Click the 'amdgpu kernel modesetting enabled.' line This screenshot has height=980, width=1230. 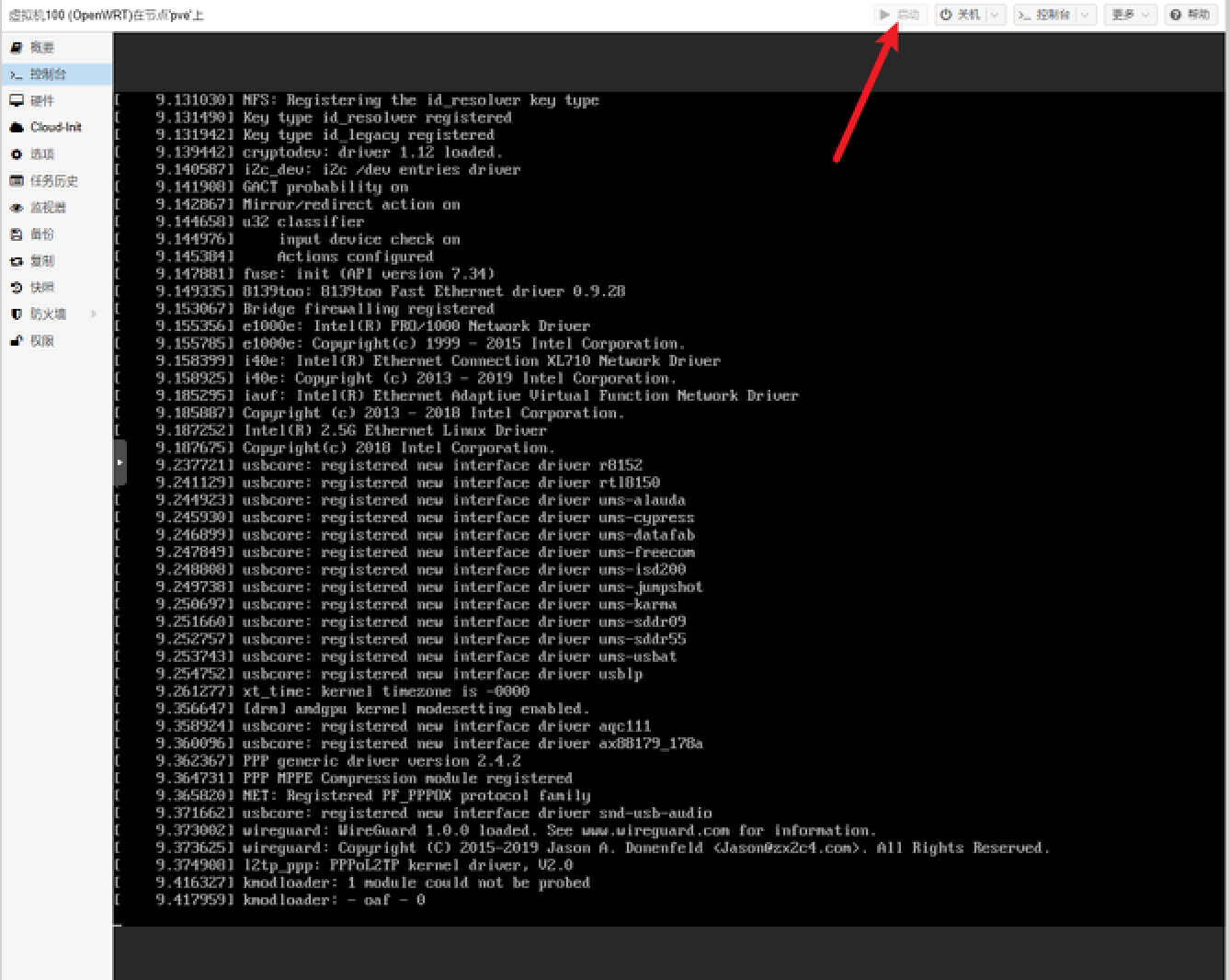pyautogui.click(x=416, y=709)
